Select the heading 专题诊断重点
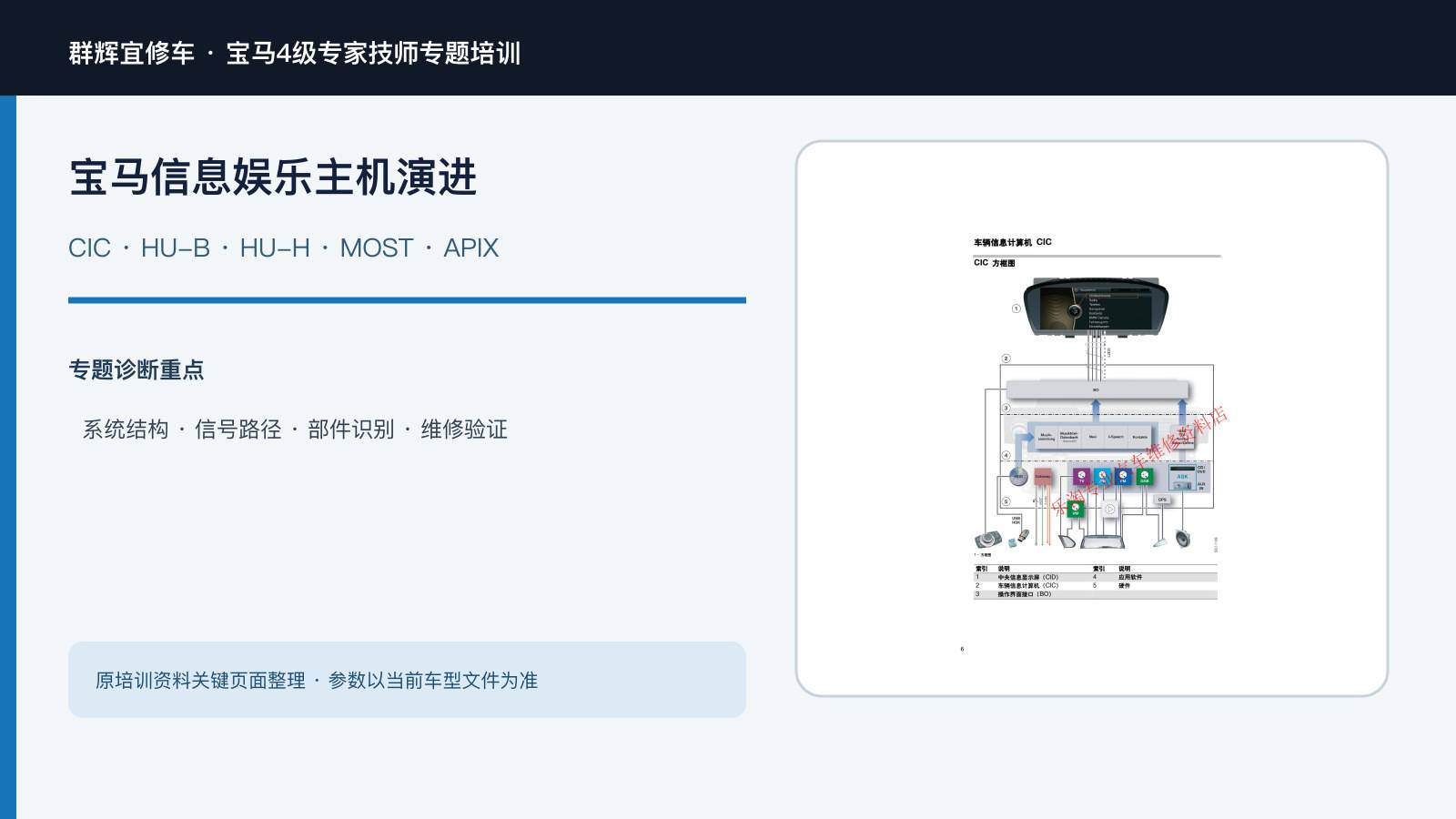 (136, 369)
